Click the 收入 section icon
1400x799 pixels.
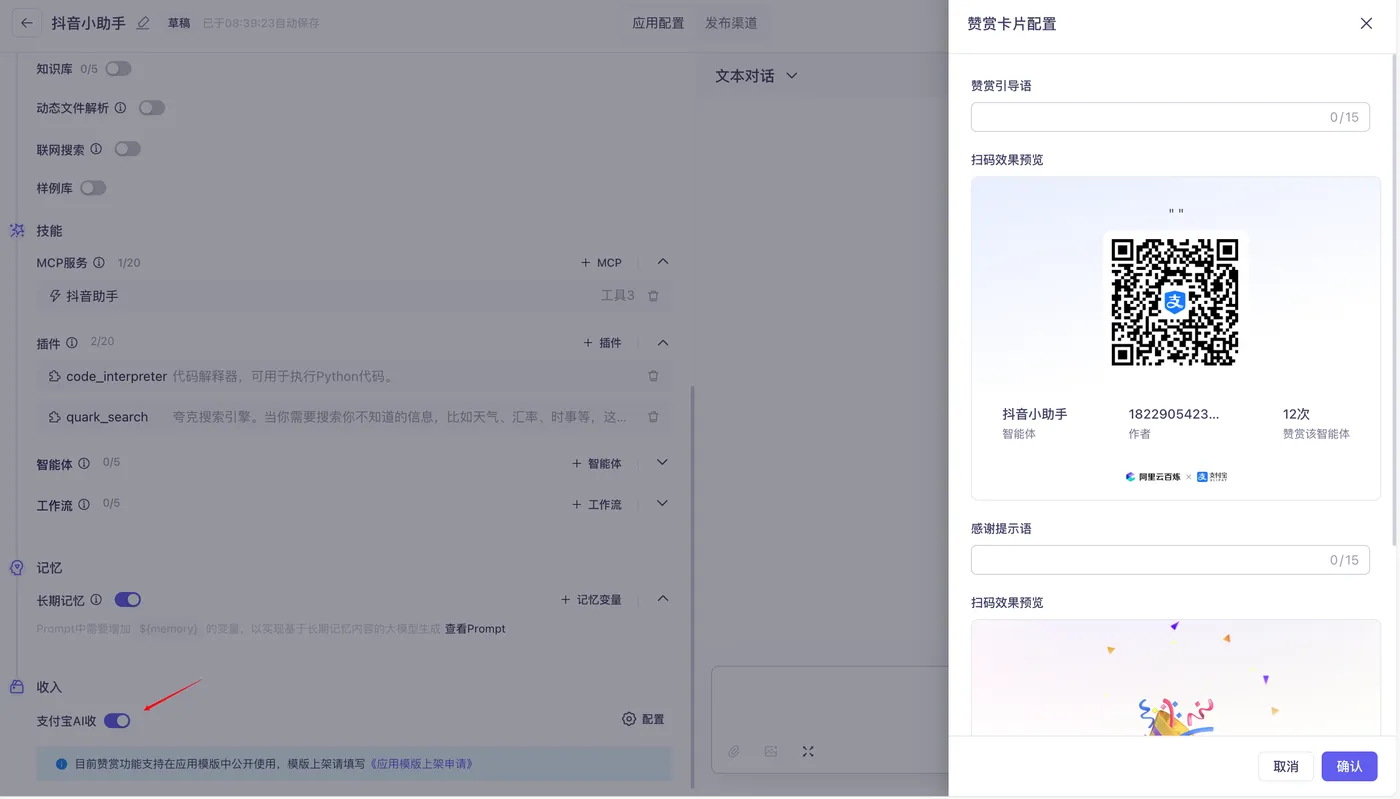17,687
